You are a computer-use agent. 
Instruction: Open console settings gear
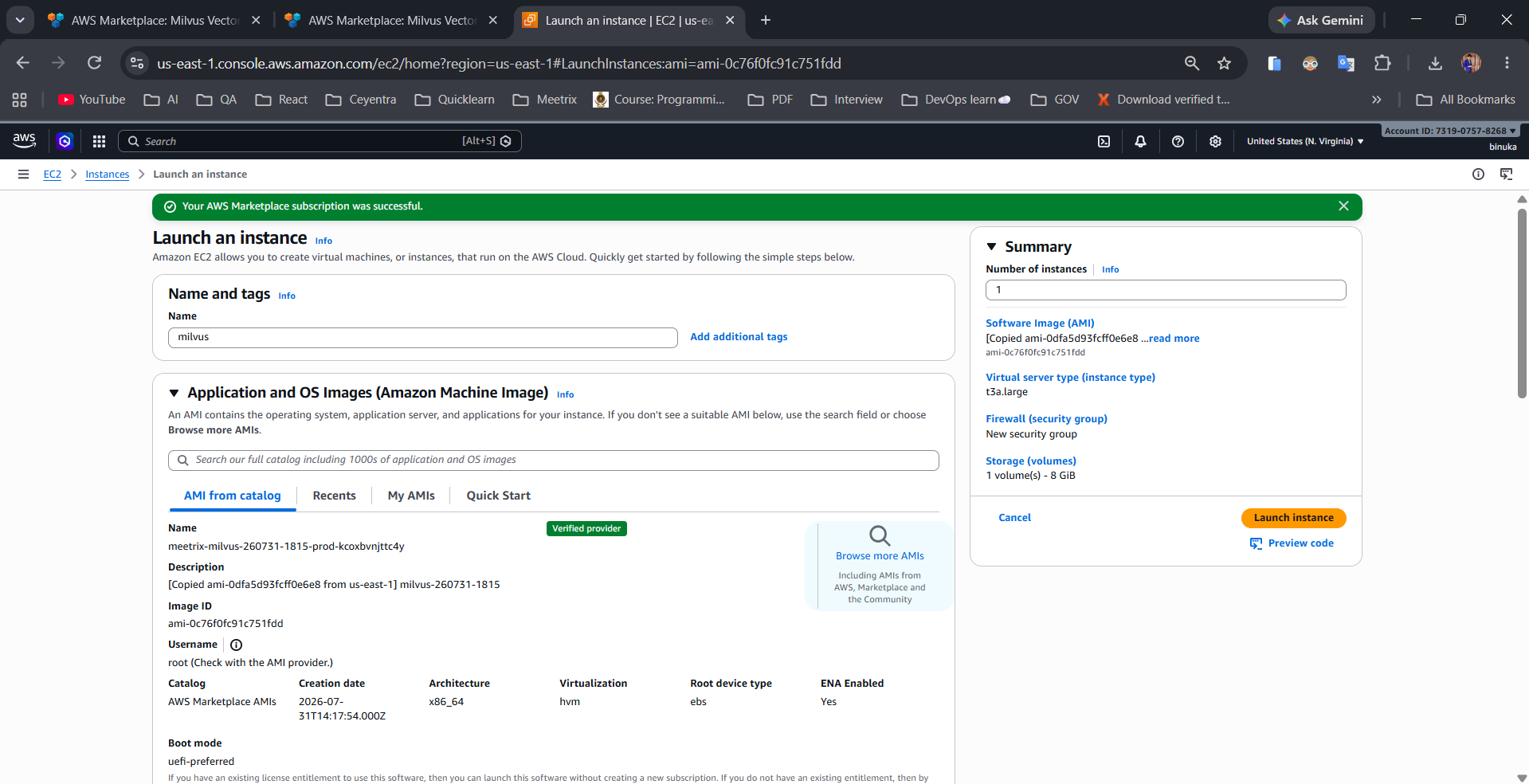tap(1215, 141)
